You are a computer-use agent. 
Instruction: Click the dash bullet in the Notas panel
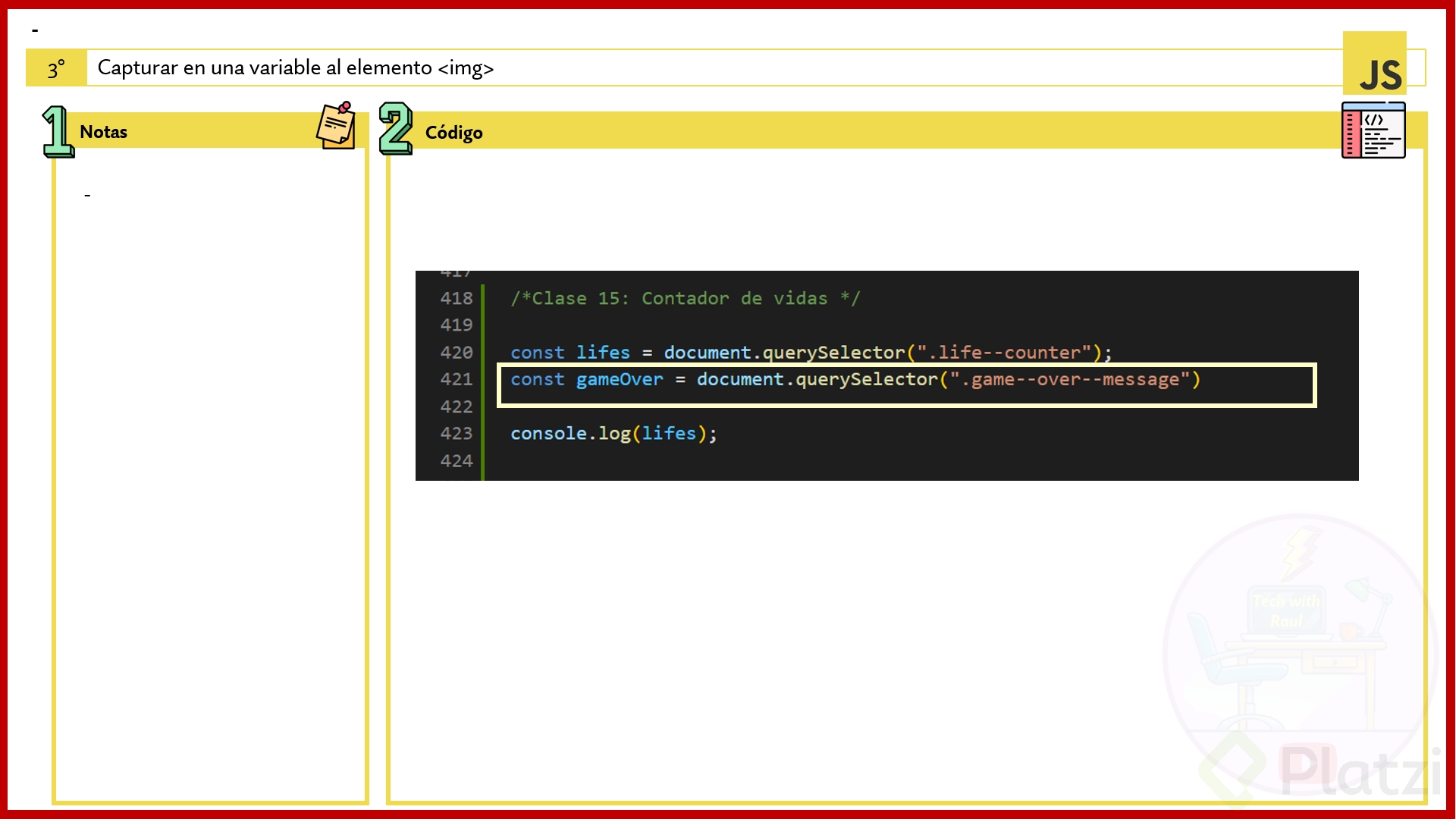click(x=87, y=196)
